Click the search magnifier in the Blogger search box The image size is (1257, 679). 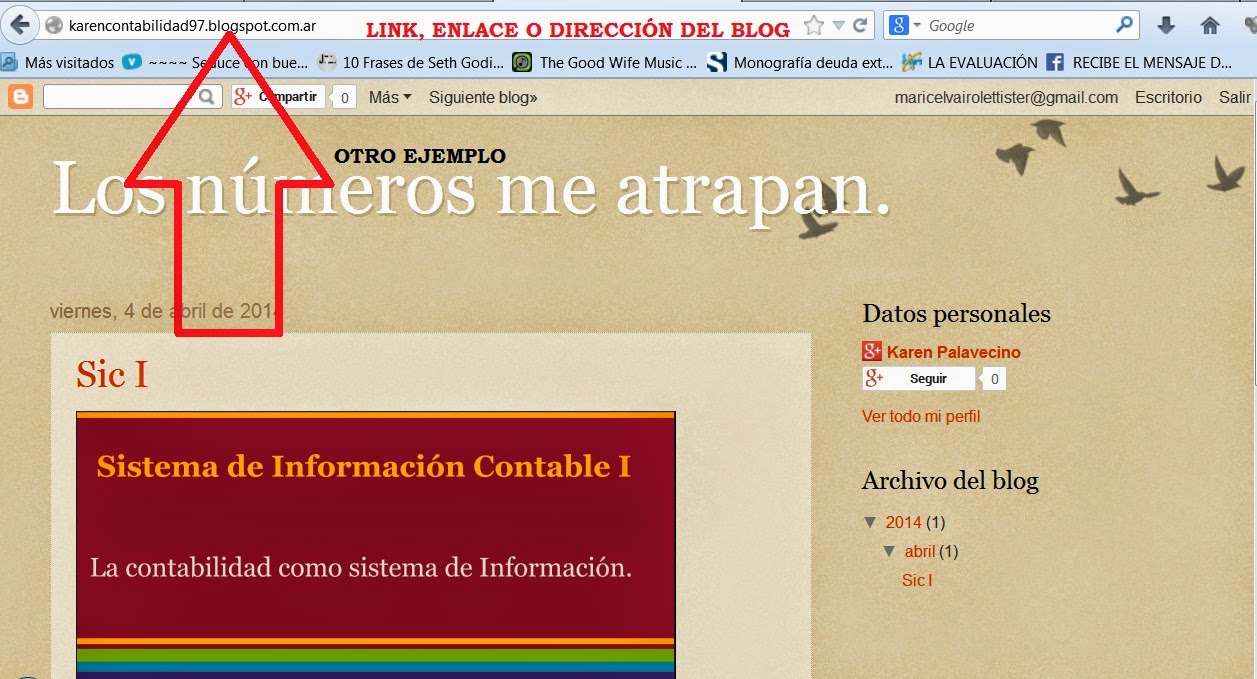pyautogui.click(x=205, y=96)
